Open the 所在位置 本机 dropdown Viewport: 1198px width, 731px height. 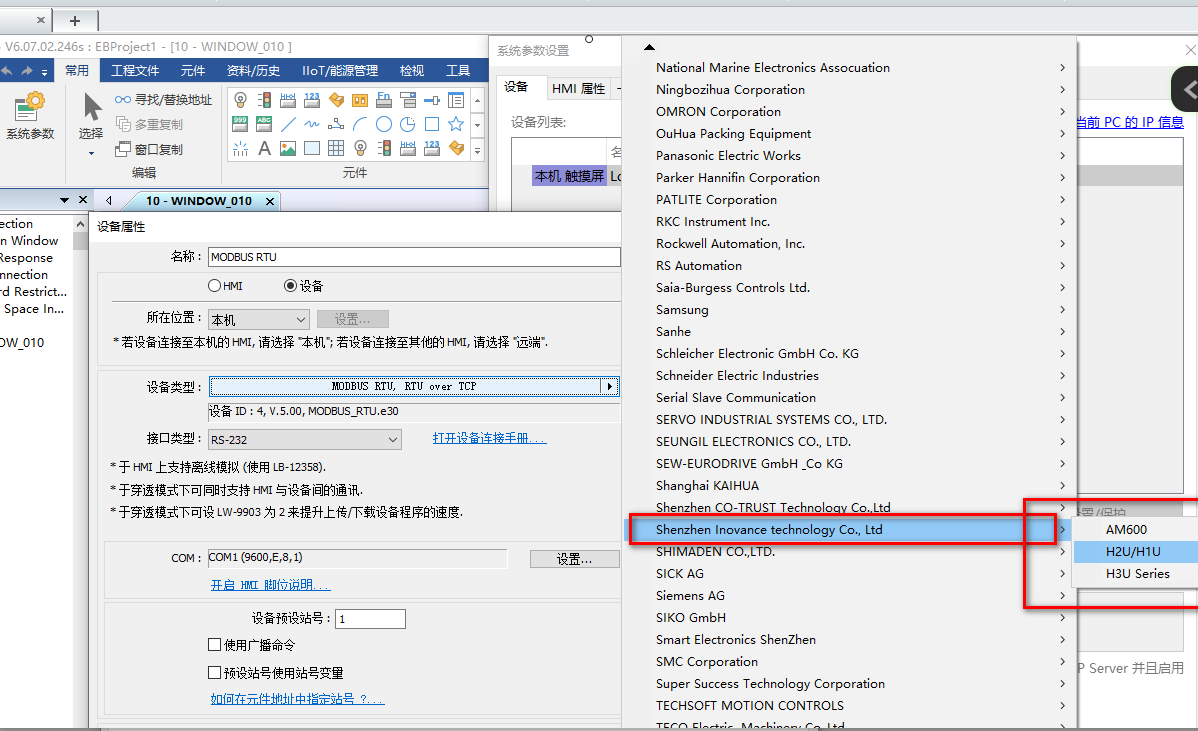tap(259, 319)
